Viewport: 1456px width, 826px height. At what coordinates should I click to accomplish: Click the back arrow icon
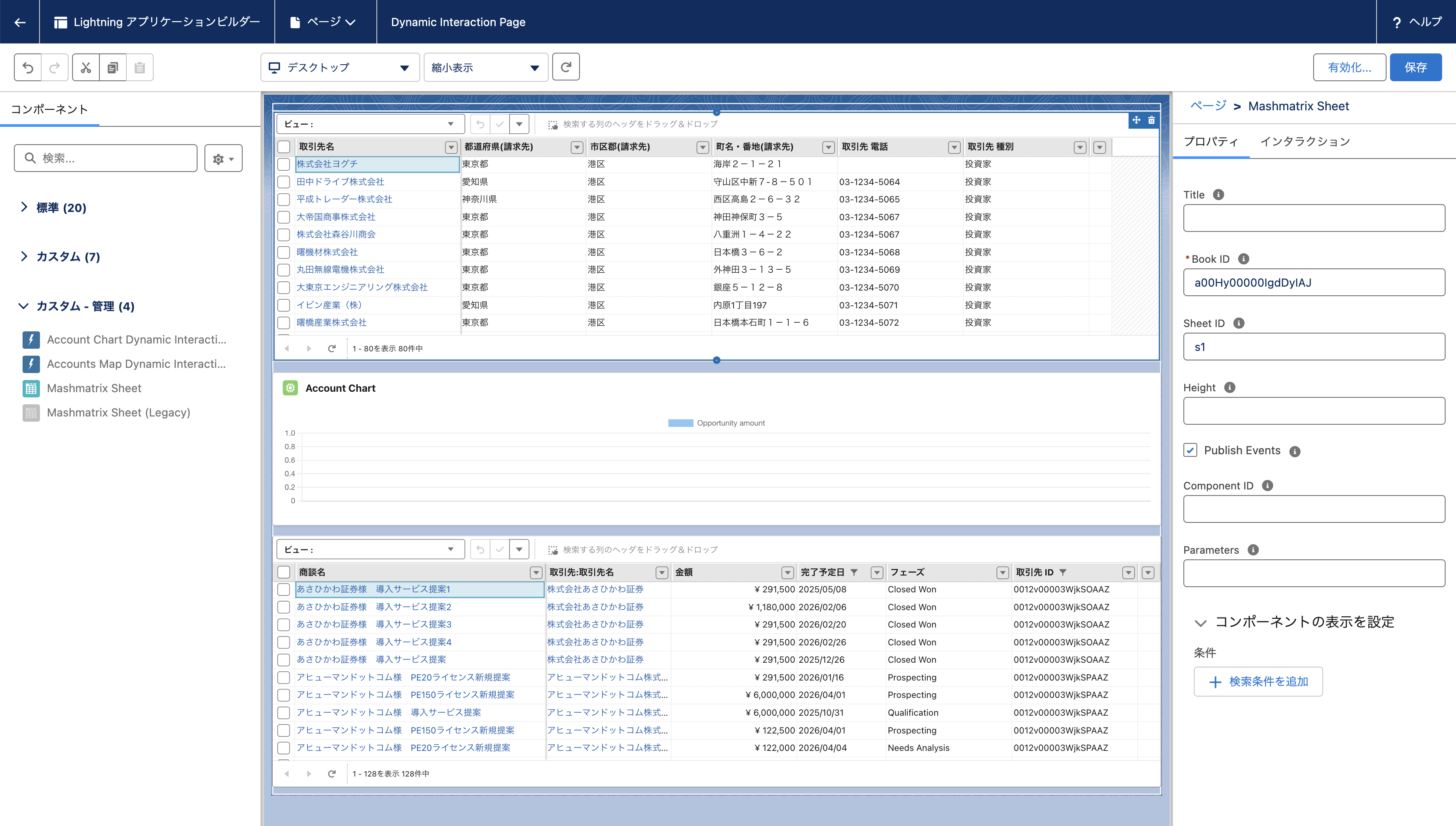point(20,22)
